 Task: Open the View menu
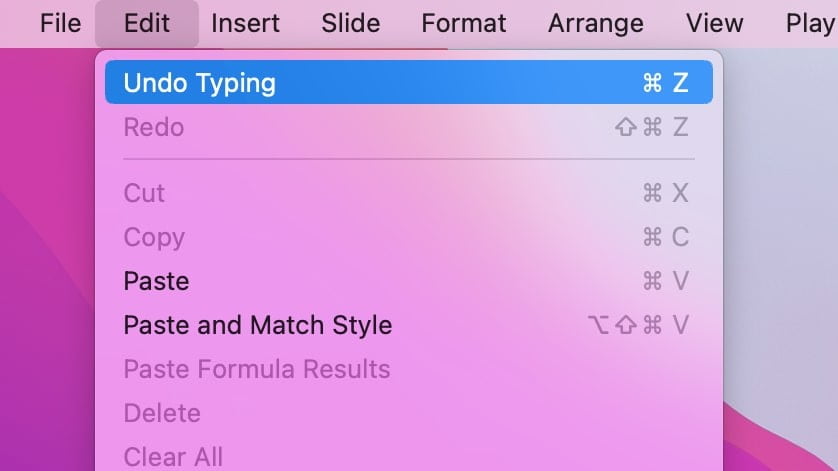715,24
